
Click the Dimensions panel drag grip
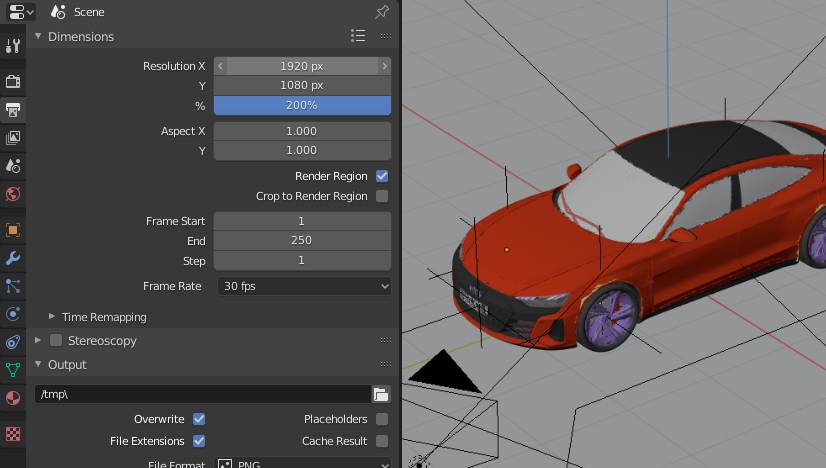tap(386, 36)
